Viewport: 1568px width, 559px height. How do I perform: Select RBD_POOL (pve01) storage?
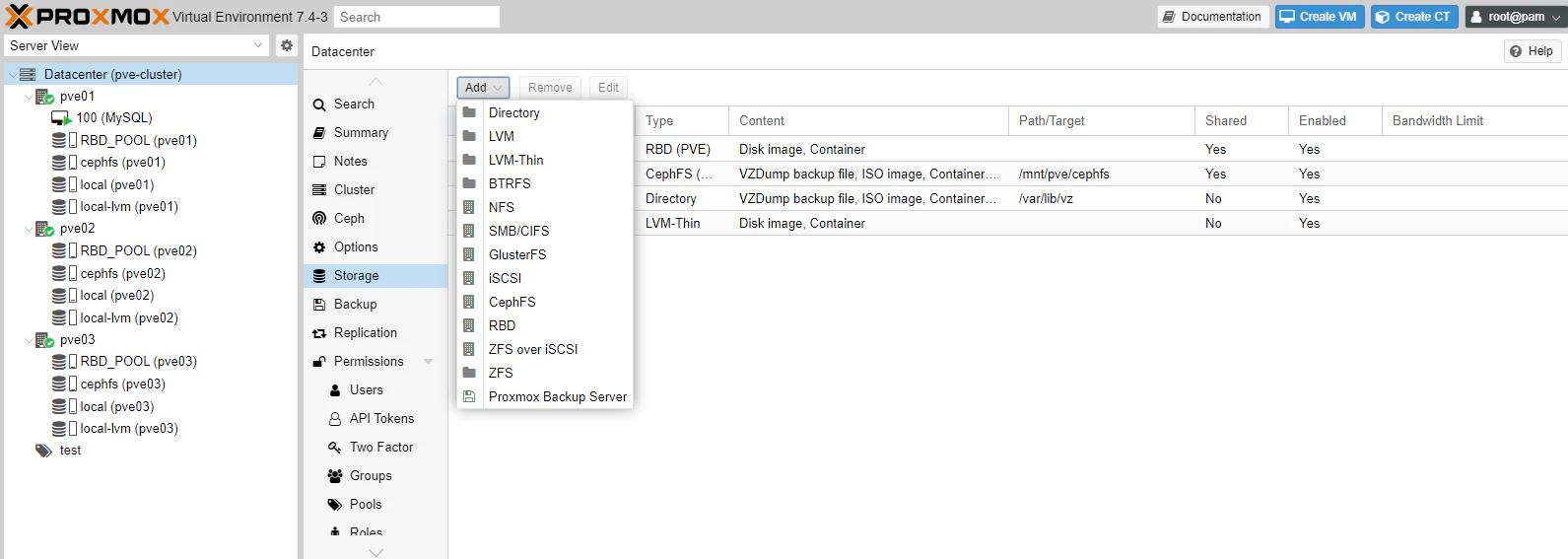click(x=139, y=141)
